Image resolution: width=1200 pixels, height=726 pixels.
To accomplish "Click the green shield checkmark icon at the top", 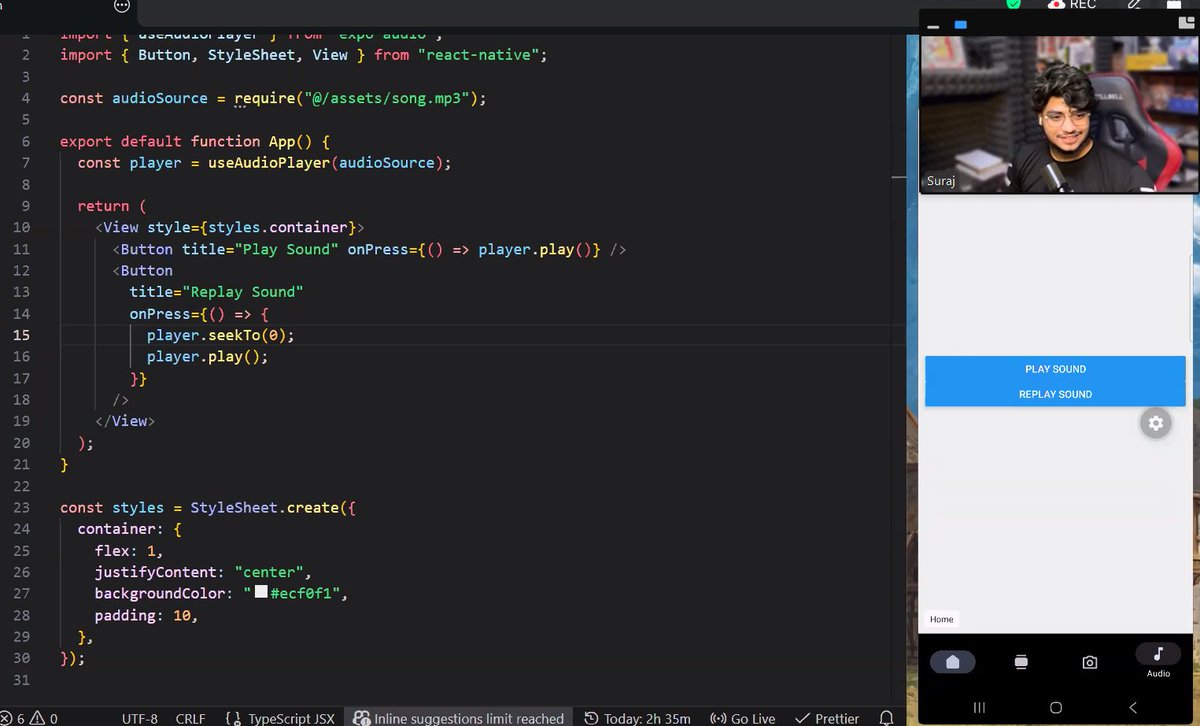I will click(x=1013, y=4).
